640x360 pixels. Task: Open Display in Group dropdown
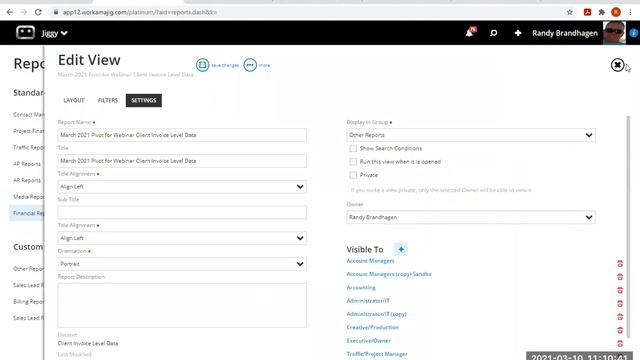point(471,135)
